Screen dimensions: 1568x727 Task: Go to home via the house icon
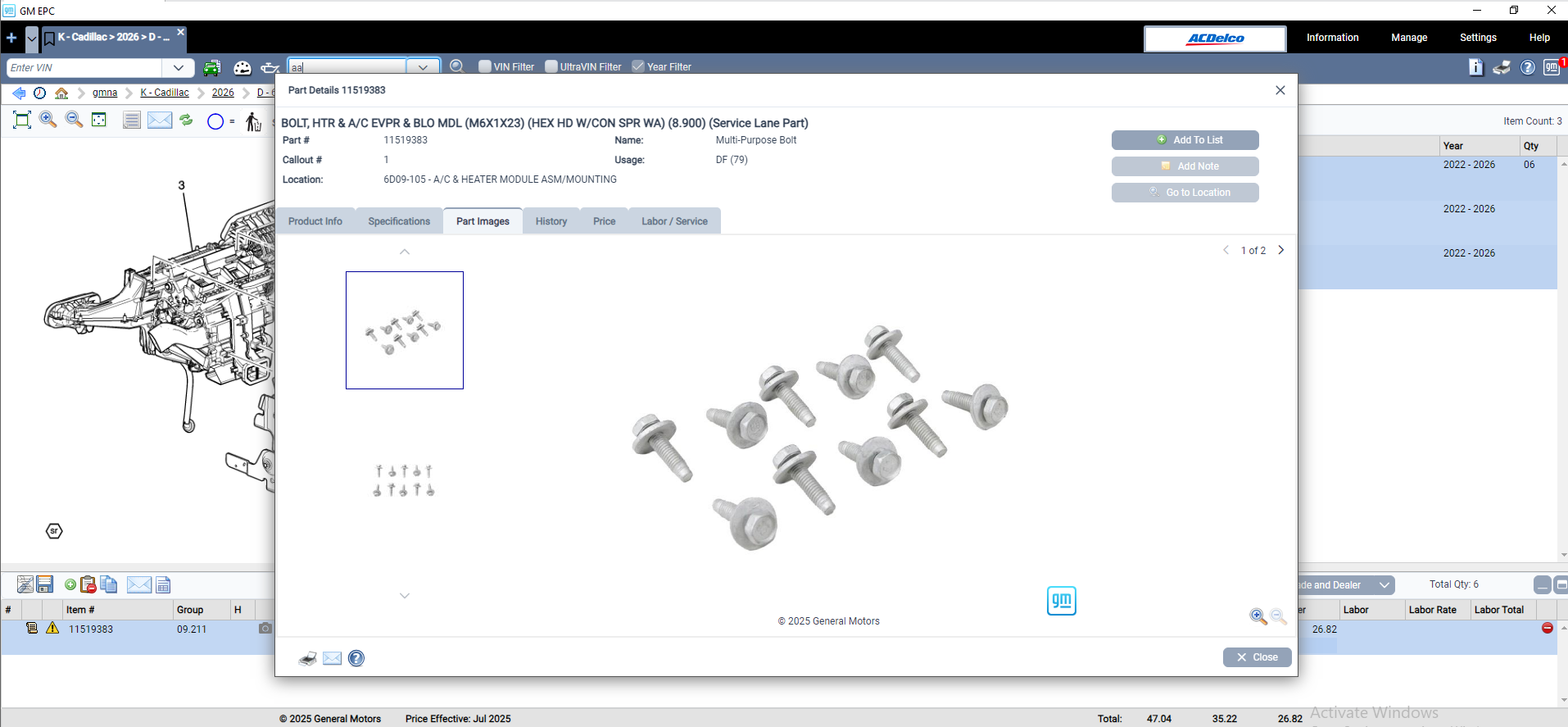61,93
